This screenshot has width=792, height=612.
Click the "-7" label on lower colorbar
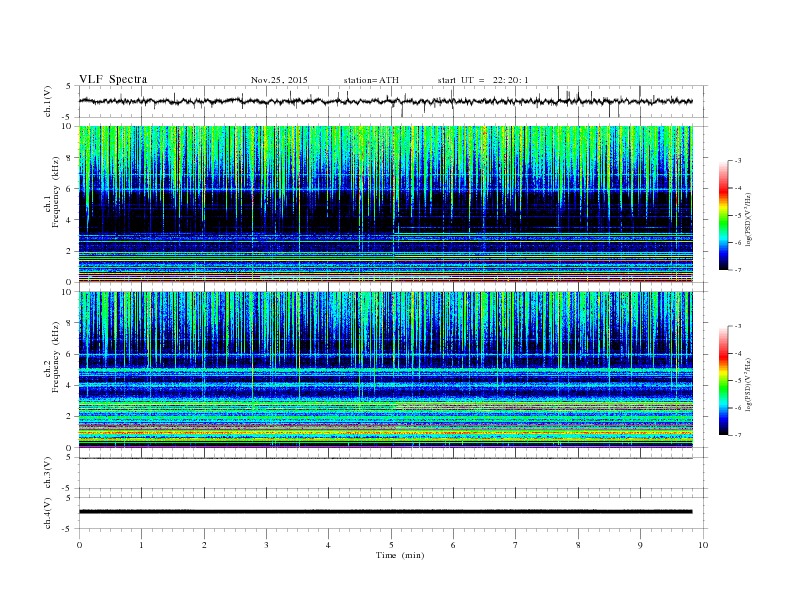point(738,435)
